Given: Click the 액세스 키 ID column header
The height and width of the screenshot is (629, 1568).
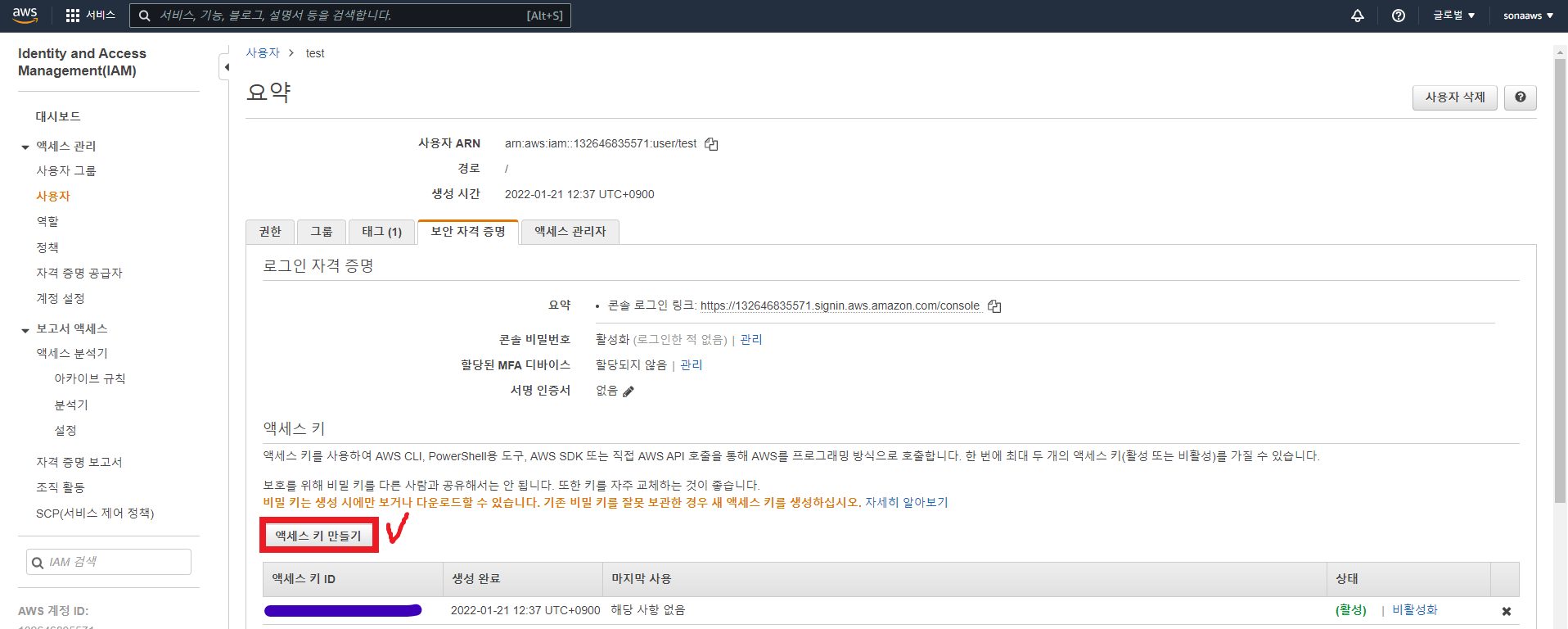Looking at the screenshot, I should click(x=353, y=579).
